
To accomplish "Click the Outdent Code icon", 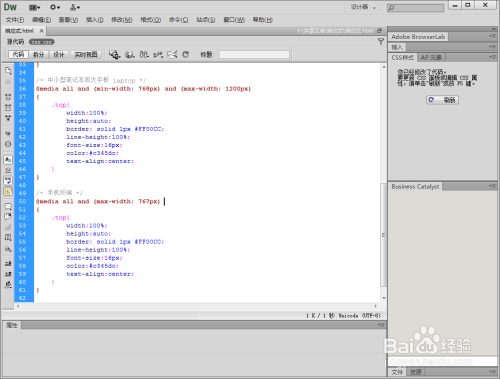I will (8, 274).
